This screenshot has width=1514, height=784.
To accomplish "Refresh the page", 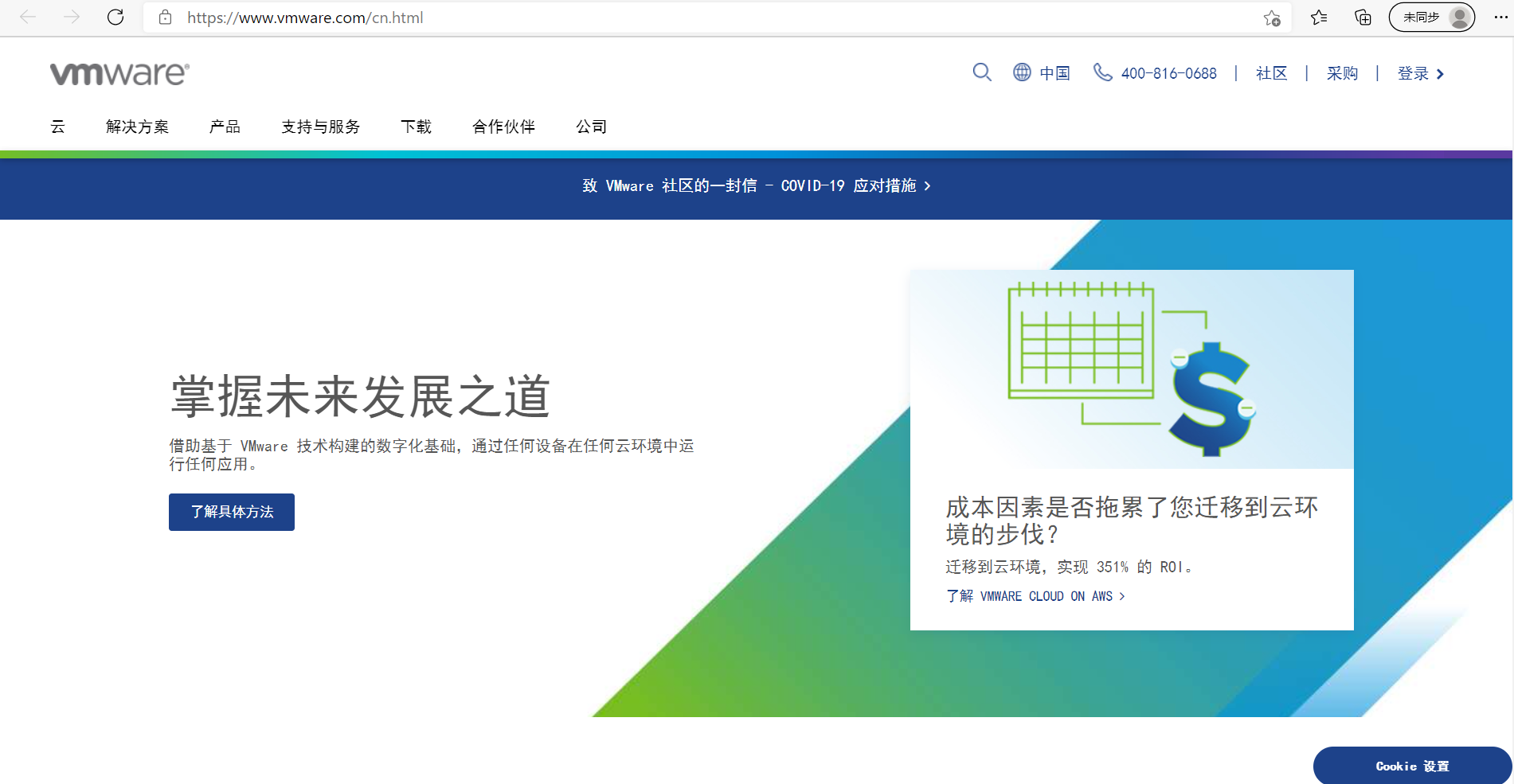I will [x=115, y=17].
